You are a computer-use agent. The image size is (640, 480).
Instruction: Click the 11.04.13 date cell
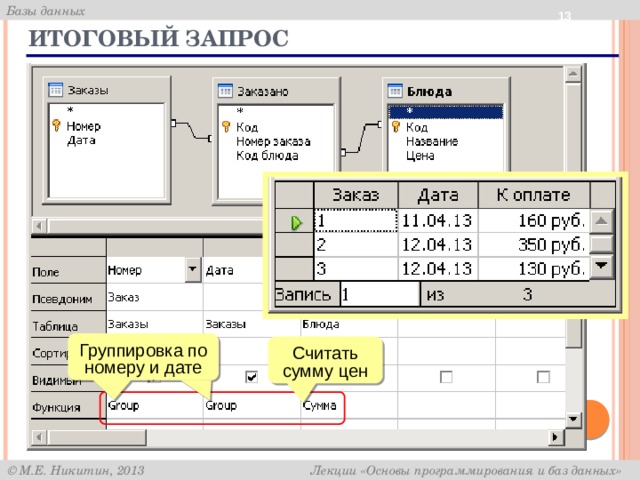tap(438, 220)
